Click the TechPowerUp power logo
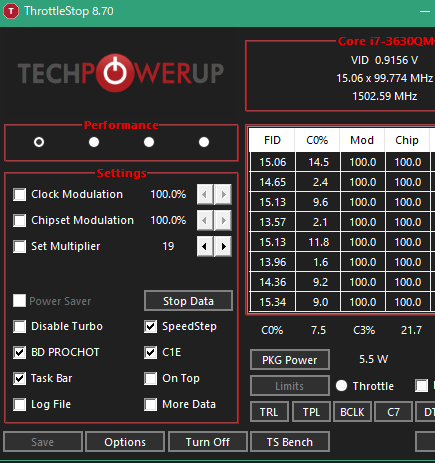 [115, 73]
